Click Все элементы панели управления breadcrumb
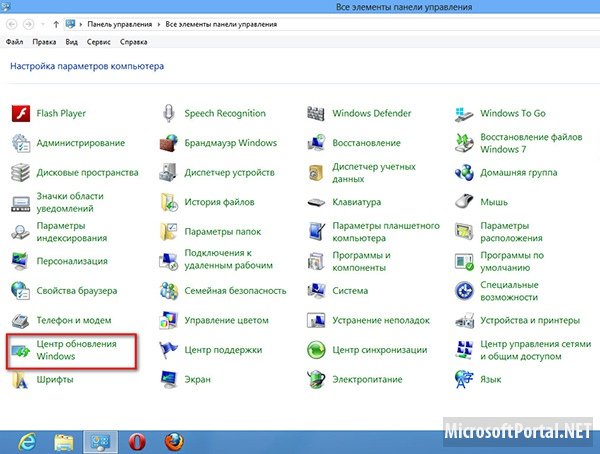 [x=221, y=24]
